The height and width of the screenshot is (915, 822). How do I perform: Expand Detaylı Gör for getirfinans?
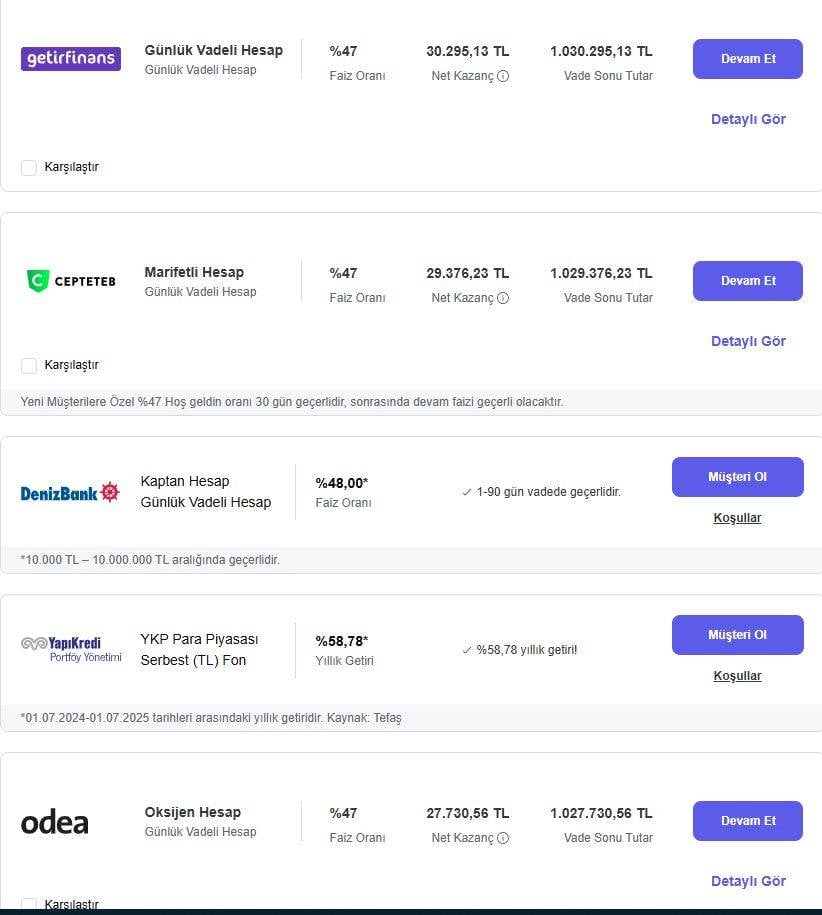pyautogui.click(x=748, y=119)
